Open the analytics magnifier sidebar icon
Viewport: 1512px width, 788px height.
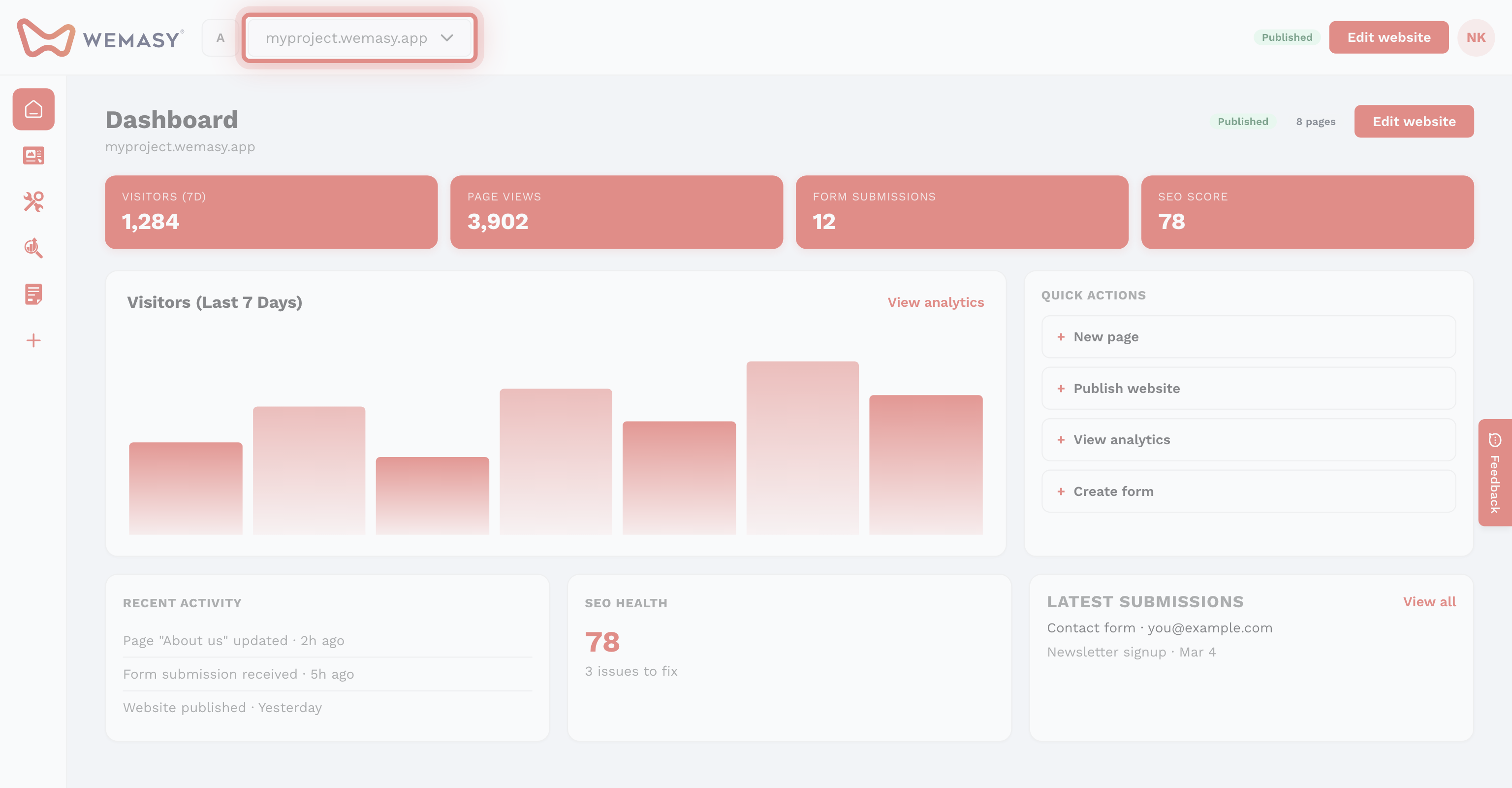click(x=33, y=248)
